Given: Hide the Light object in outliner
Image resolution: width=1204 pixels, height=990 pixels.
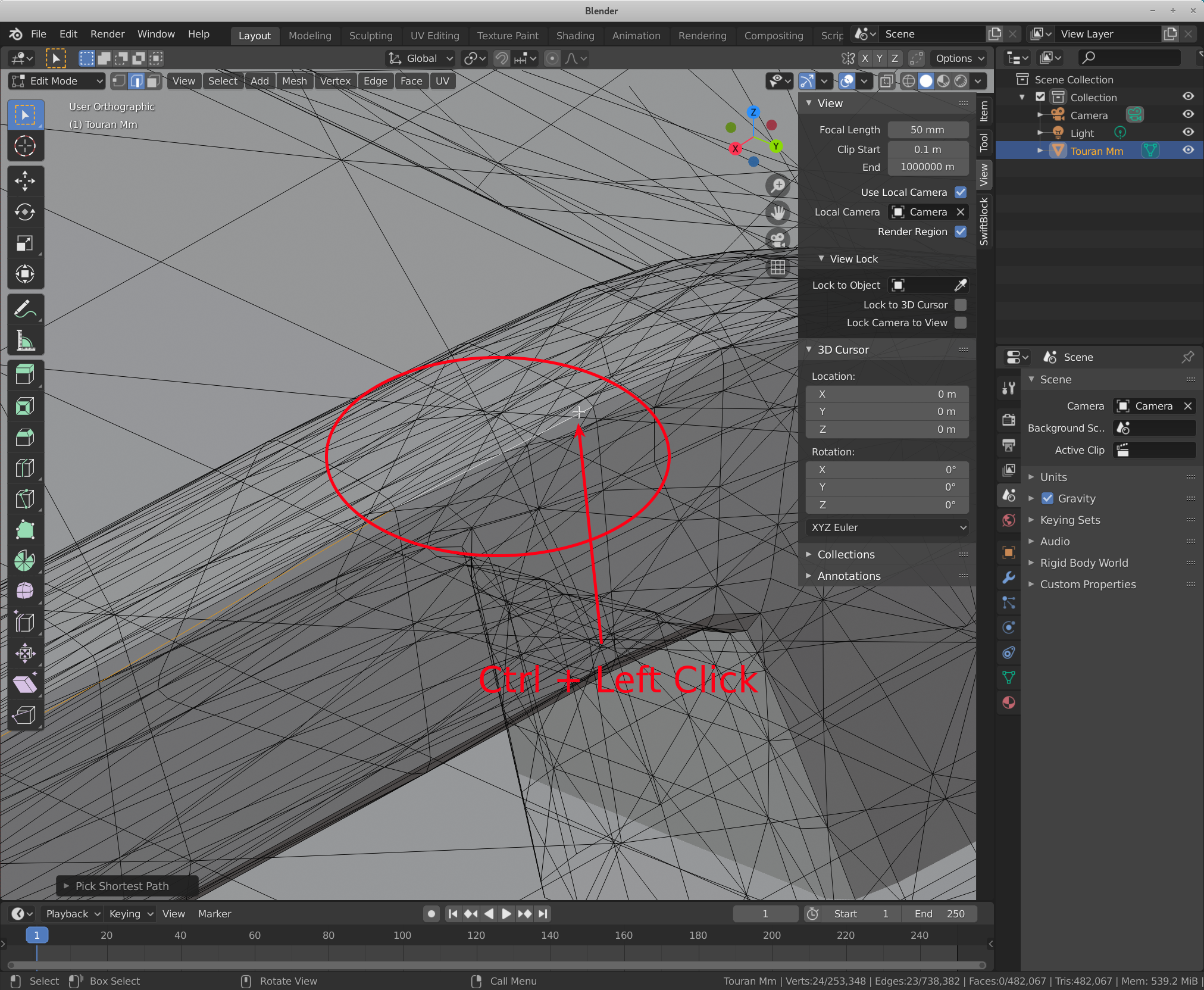Looking at the screenshot, I should [1188, 133].
